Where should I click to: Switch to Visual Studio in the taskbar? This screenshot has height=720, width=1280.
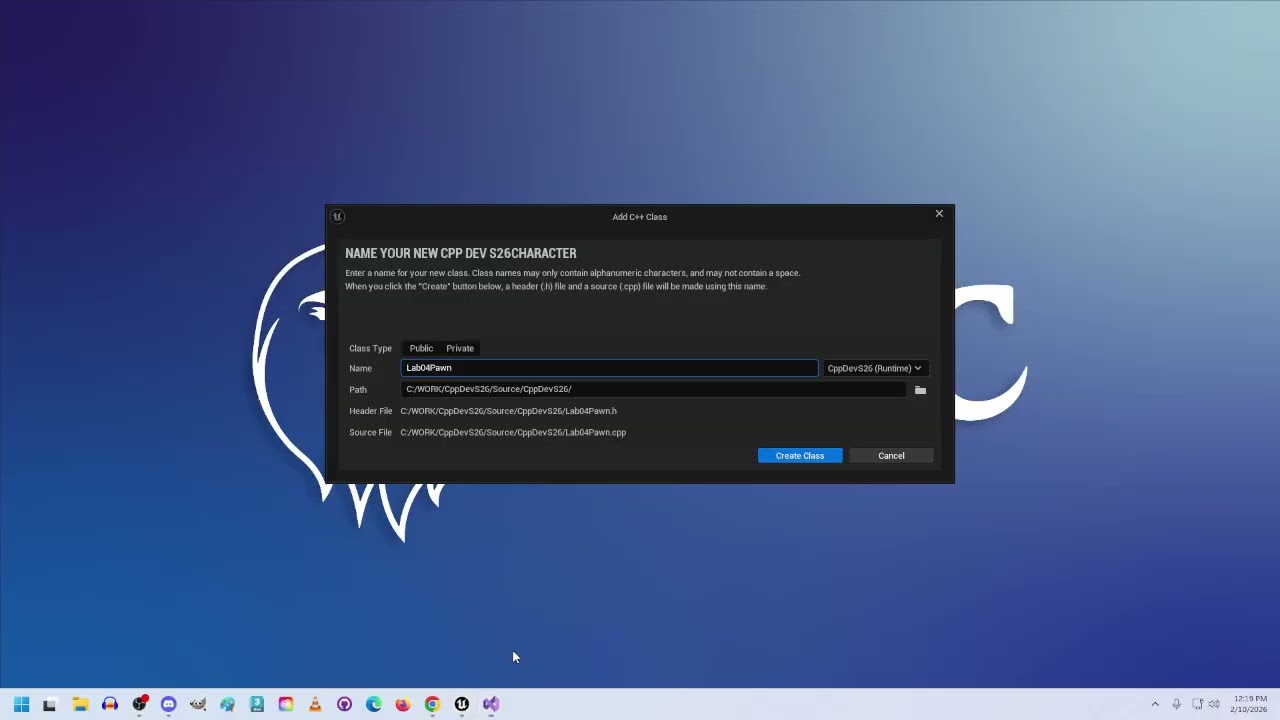(x=491, y=704)
